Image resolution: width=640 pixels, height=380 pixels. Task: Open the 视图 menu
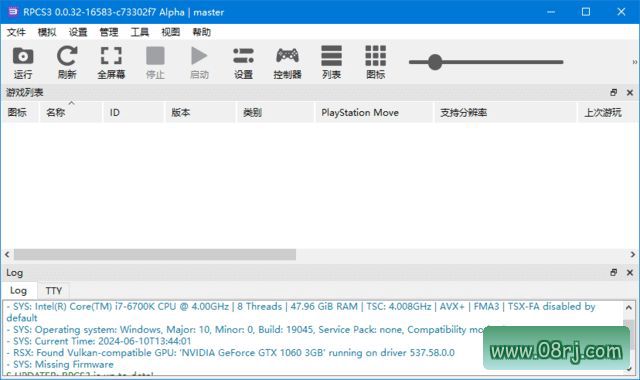[171, 32]
